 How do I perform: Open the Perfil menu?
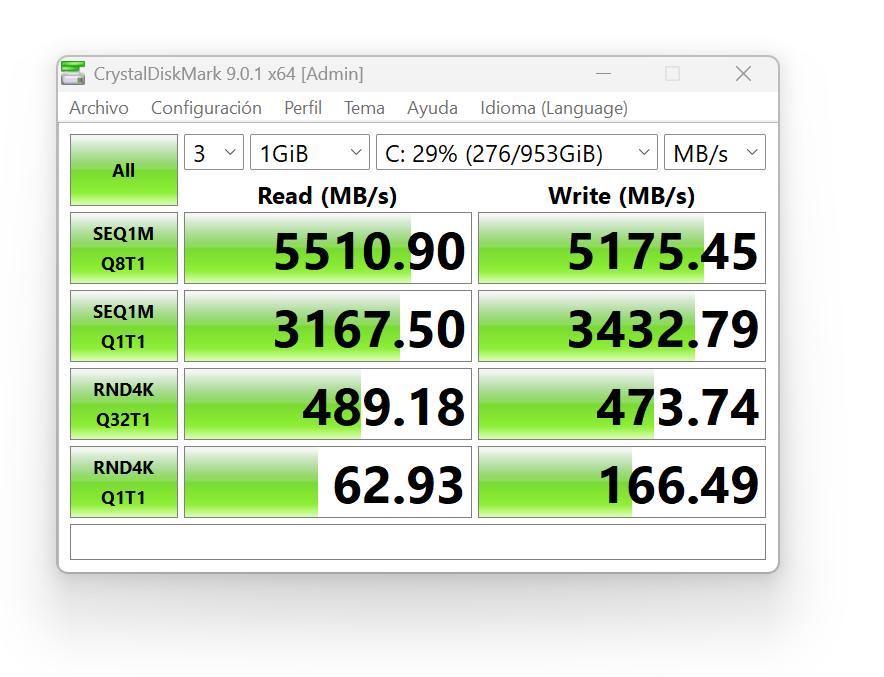(303, 108)
